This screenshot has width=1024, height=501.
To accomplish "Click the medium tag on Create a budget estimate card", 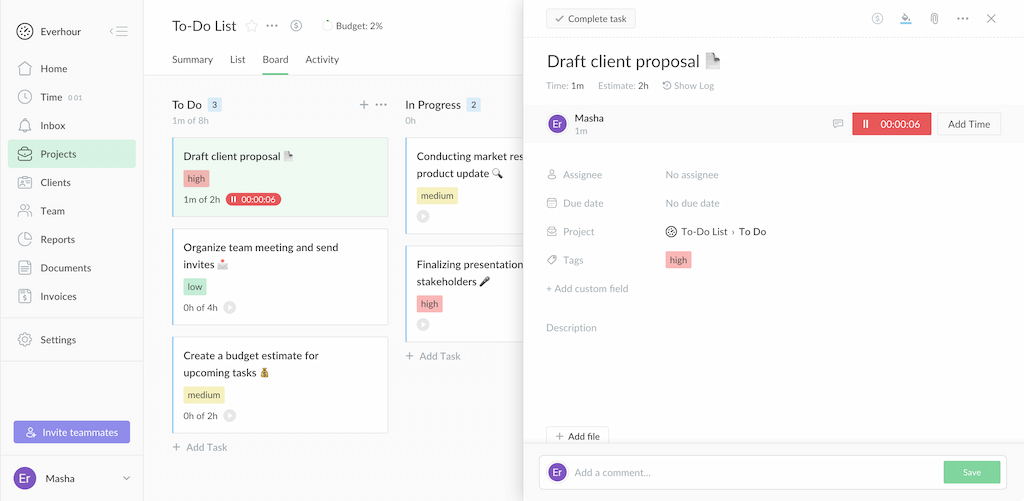I will pyautogui.click(x=204, y=395).
